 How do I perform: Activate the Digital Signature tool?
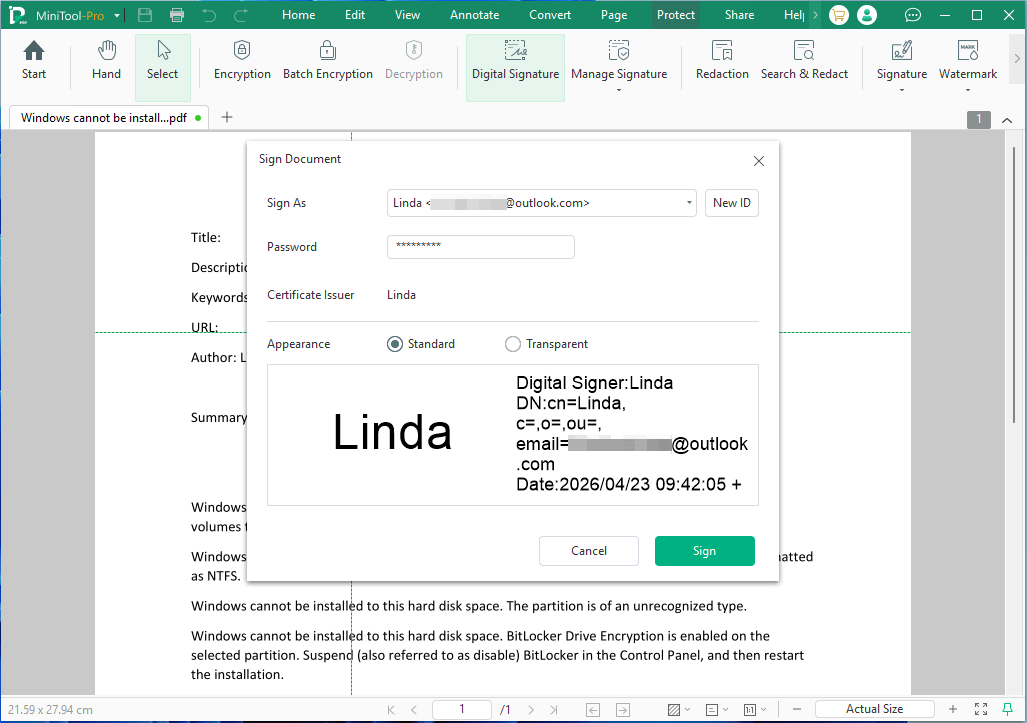(515, 60)
